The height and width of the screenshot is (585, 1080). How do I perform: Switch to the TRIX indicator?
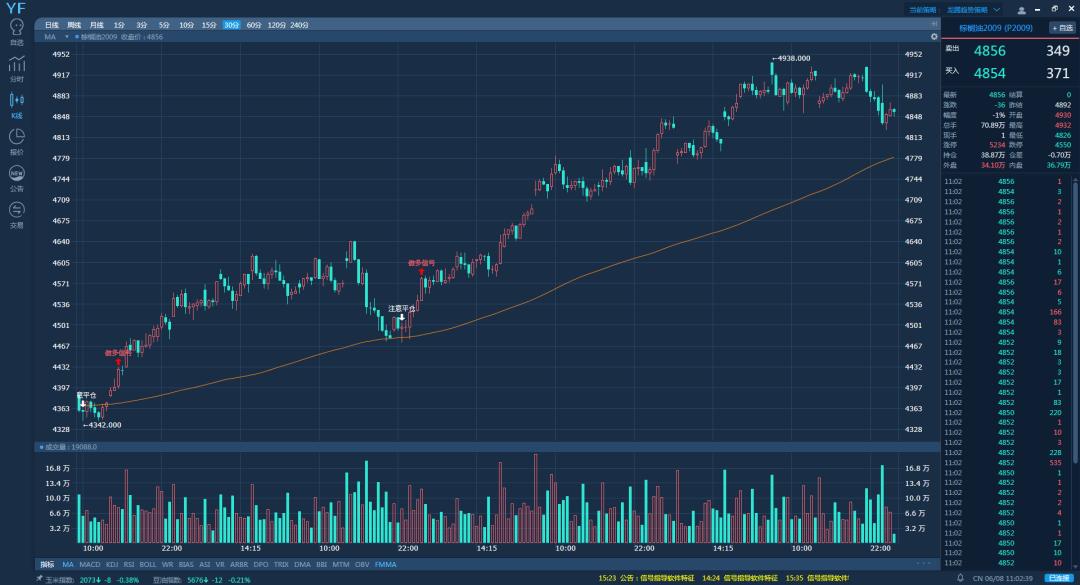point(281,564)
